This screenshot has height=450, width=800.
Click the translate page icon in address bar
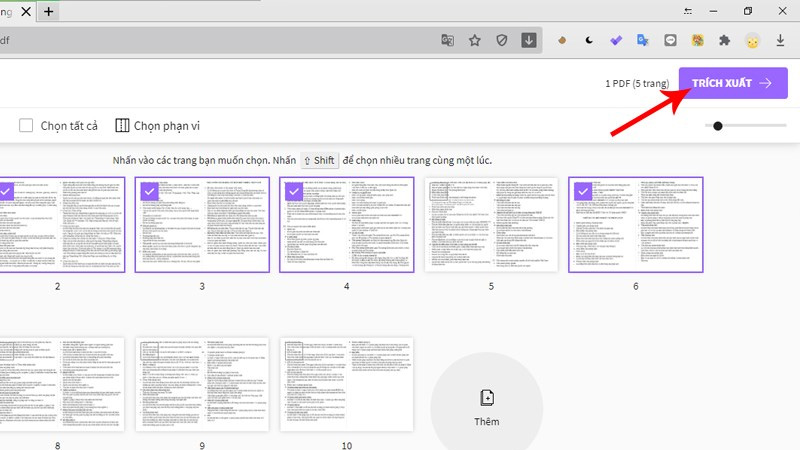[x=447, y=40]
